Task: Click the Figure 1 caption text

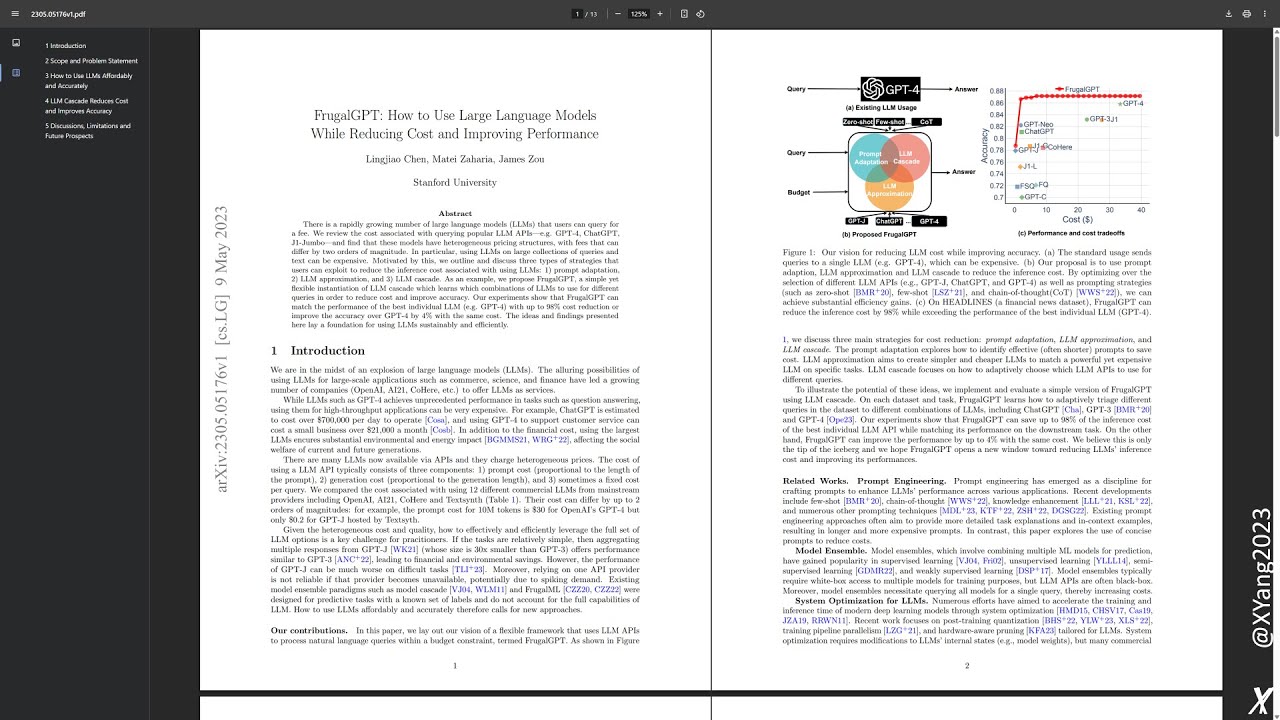Action: (967, 284)
